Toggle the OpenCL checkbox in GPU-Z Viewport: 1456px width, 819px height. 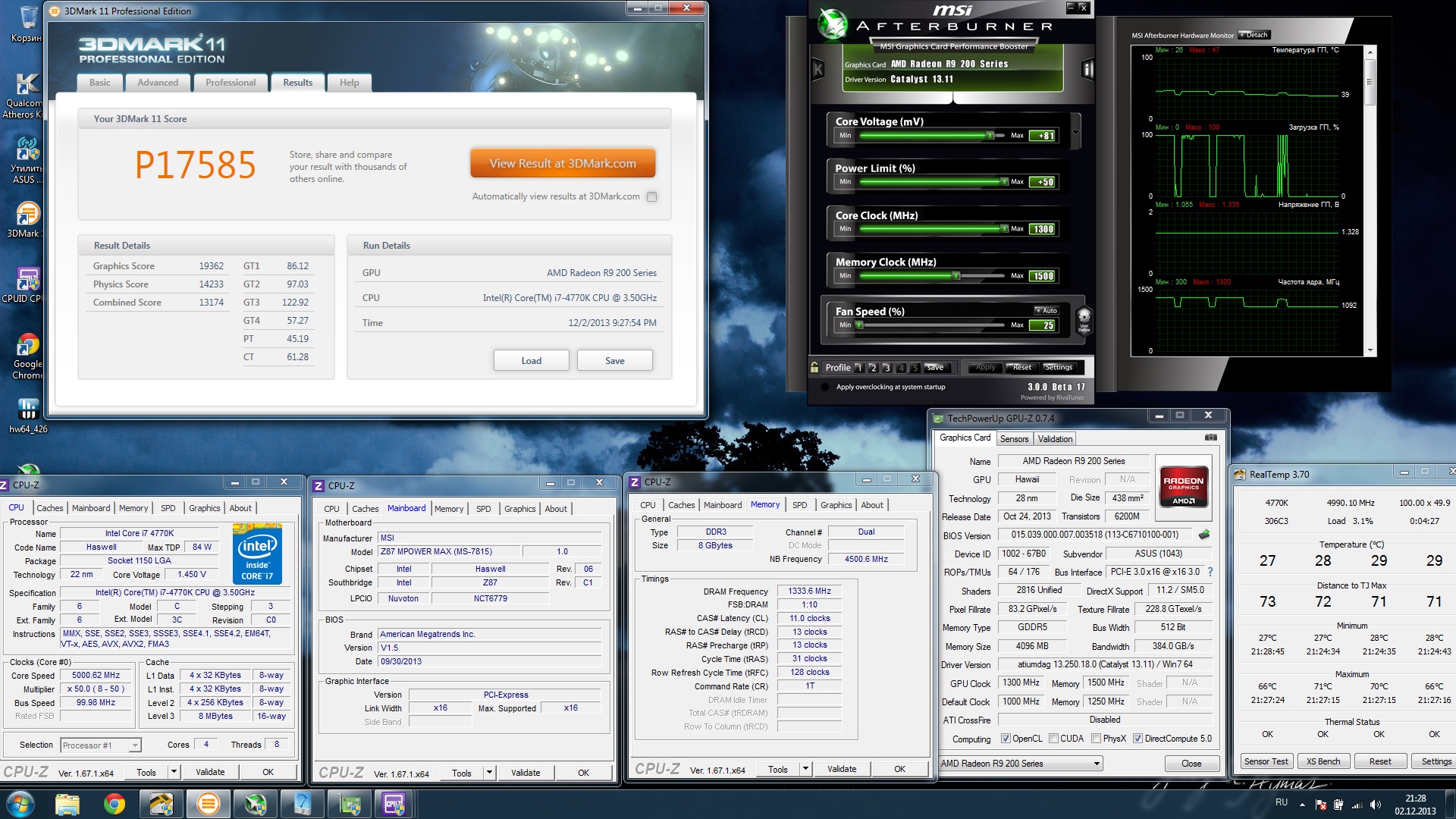click(x=1006, y=739)
